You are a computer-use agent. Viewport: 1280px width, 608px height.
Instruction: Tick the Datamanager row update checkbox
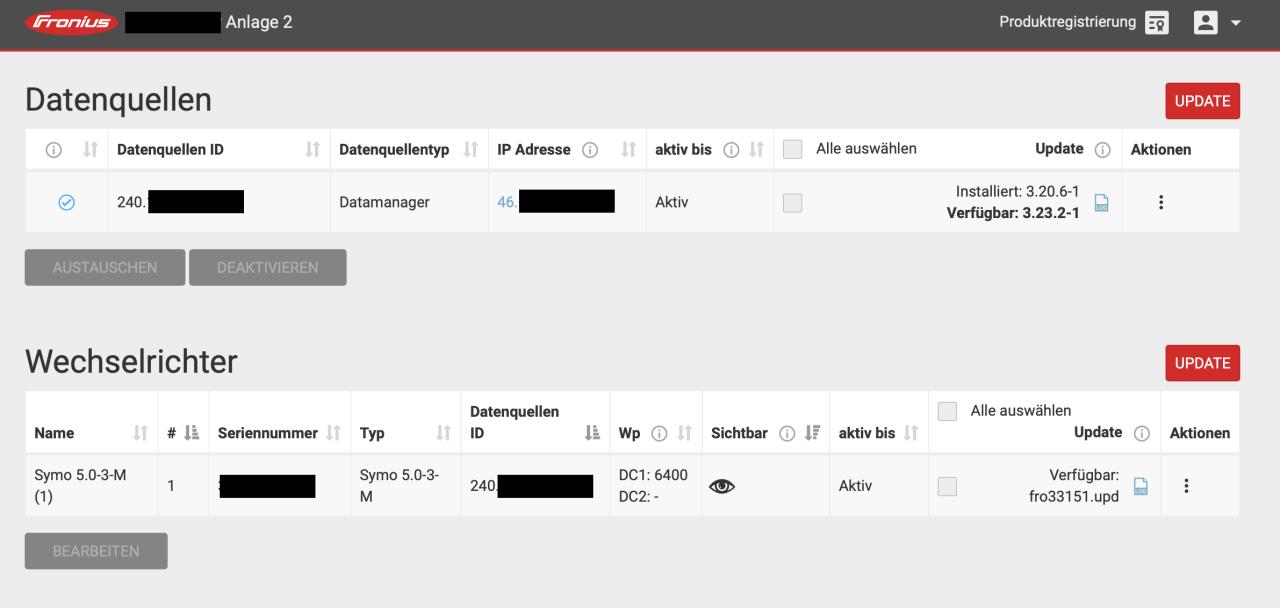[792, 202]
